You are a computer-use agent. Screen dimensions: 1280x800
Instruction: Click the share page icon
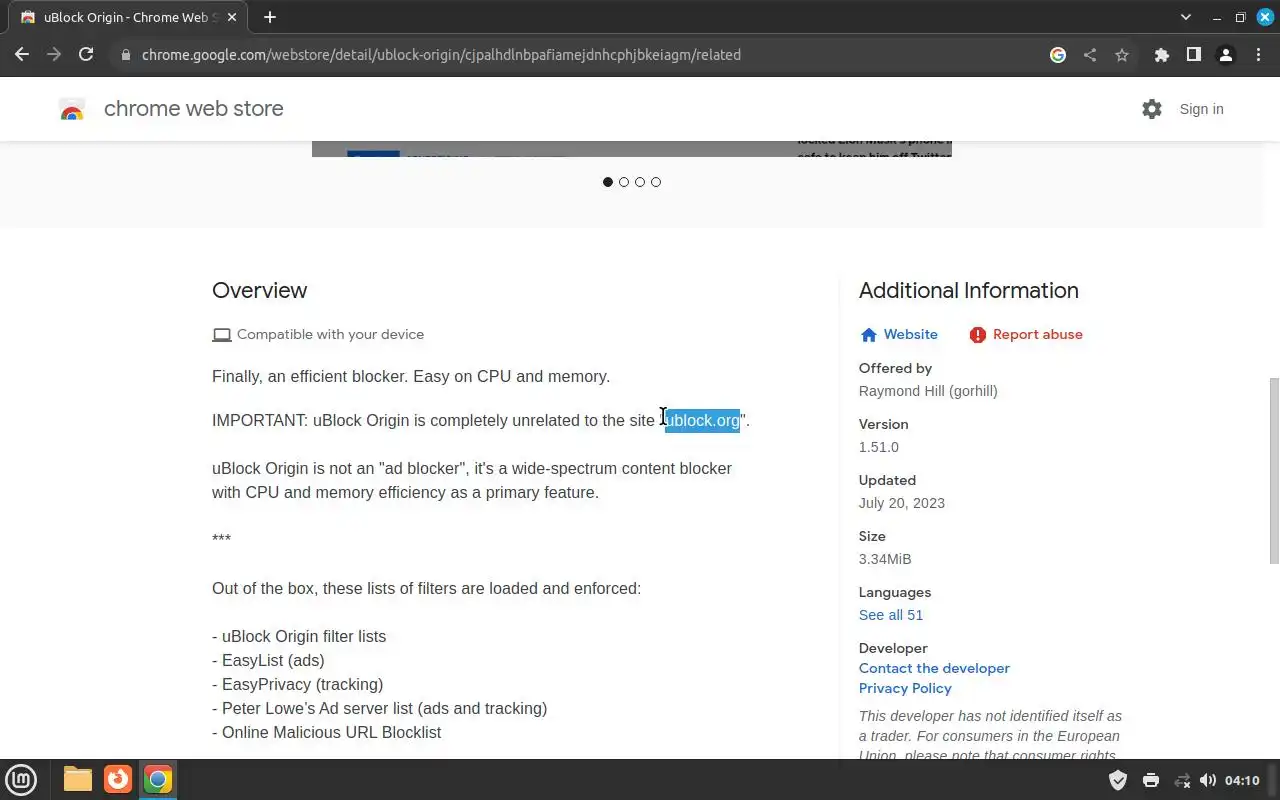(1090, 55)
